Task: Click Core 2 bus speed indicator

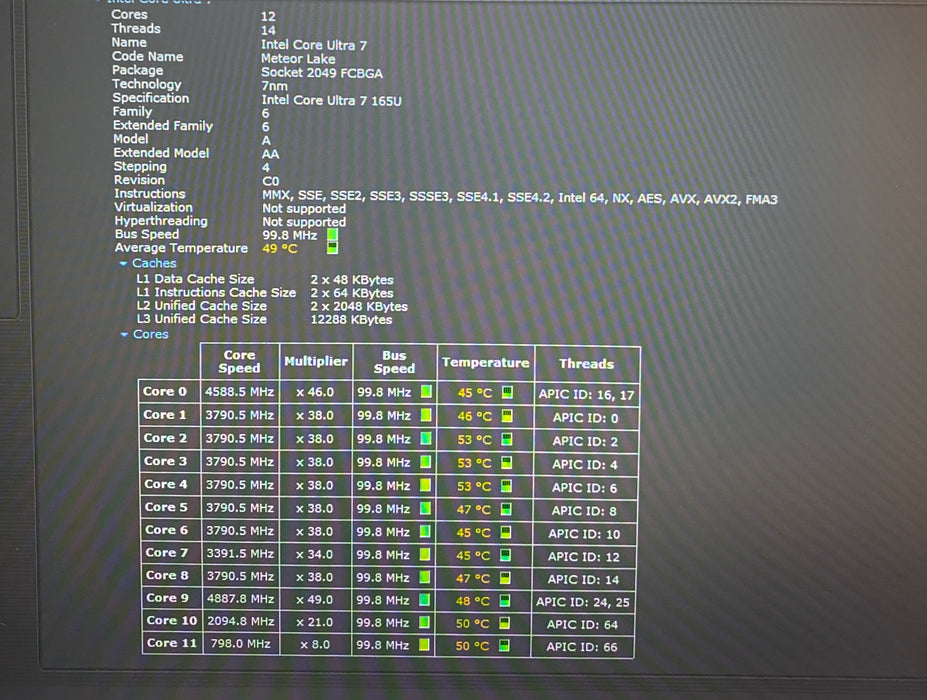Action: (x=426, y=439)
